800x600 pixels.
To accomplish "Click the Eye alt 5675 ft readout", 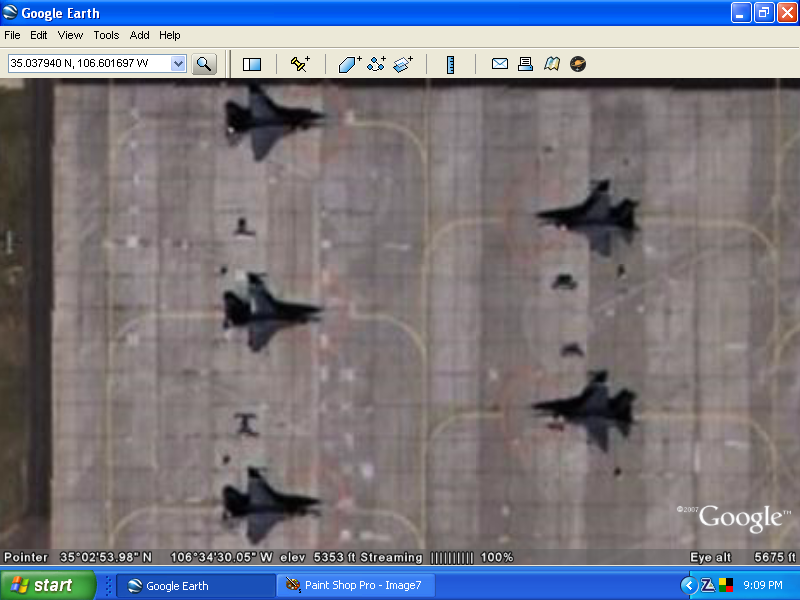I will click(742, 558).
